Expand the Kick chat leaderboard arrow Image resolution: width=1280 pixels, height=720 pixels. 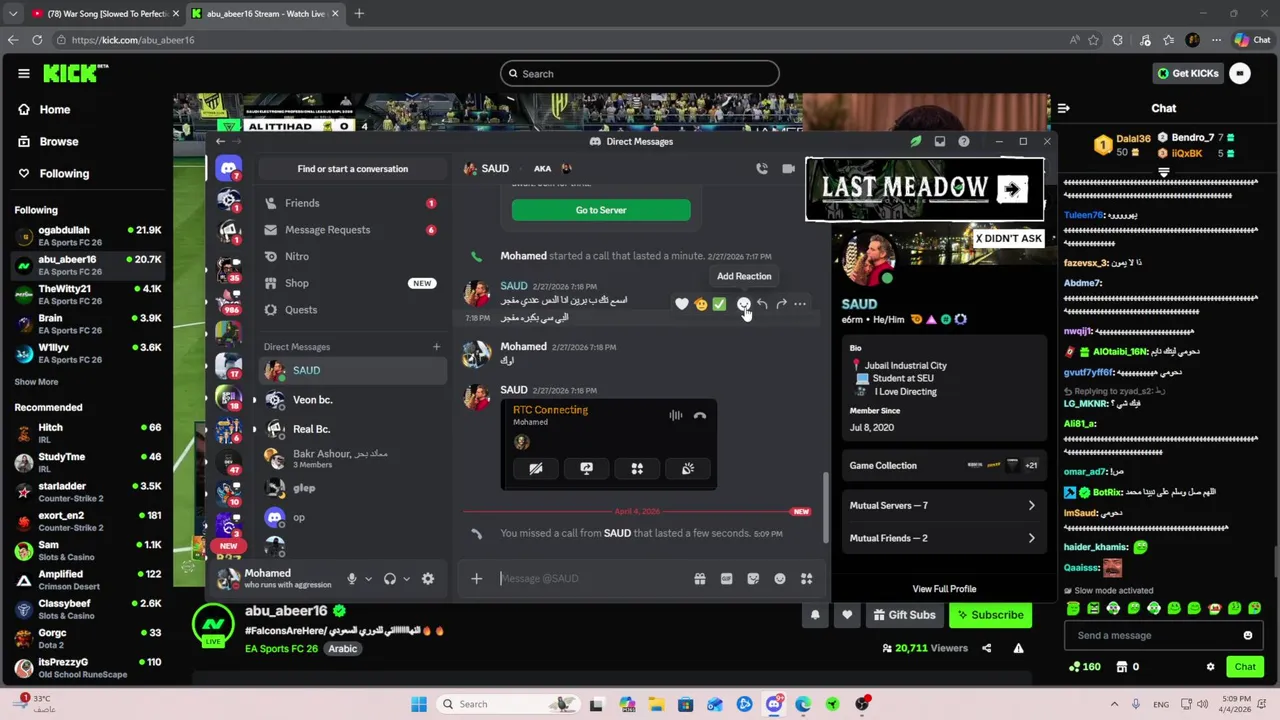point(1163,173)
